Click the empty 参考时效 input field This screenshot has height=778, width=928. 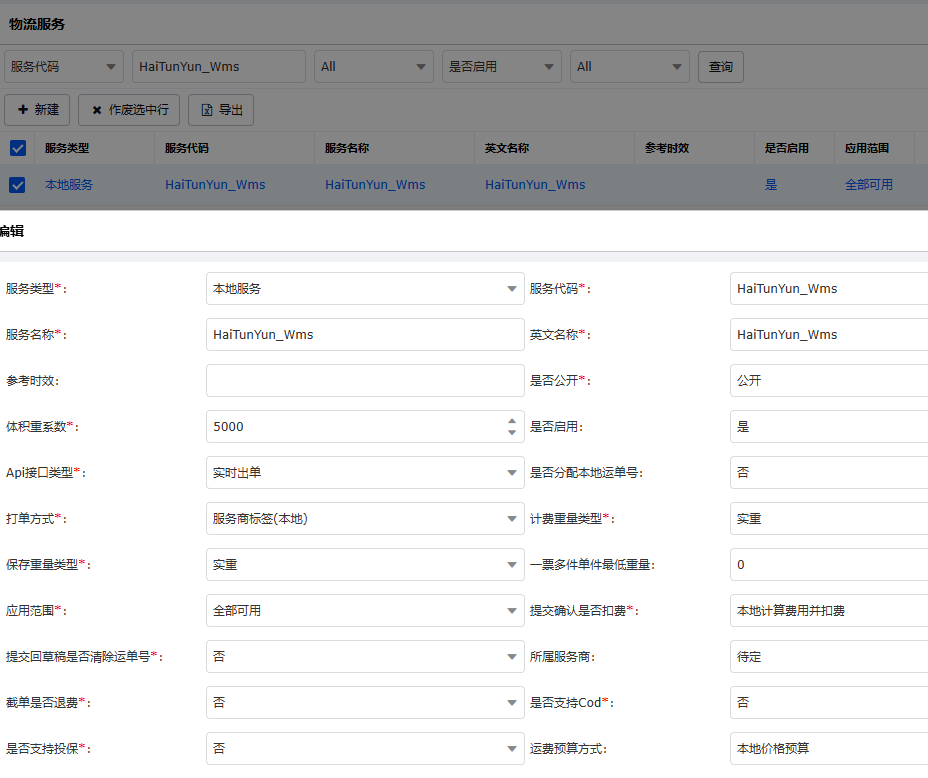[x=365, y=380]
